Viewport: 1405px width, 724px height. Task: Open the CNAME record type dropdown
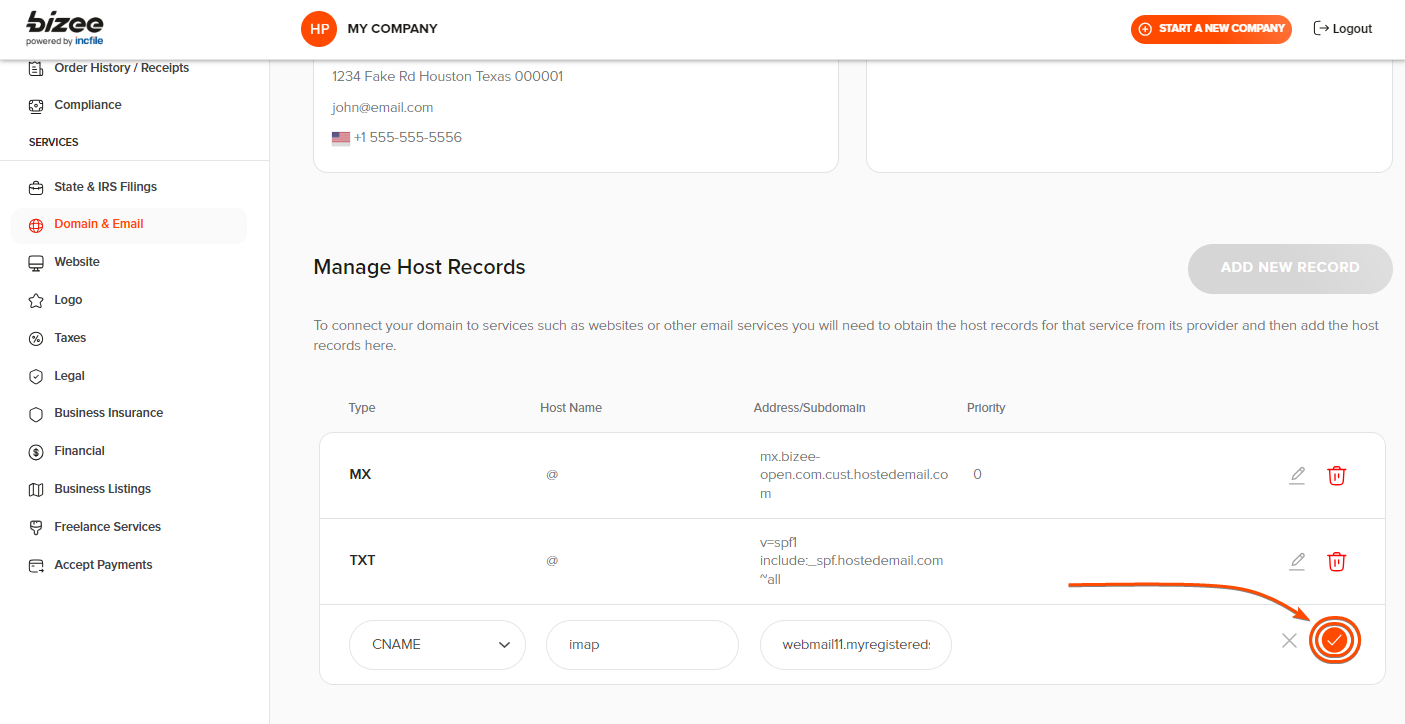click(x=437, y=645)
